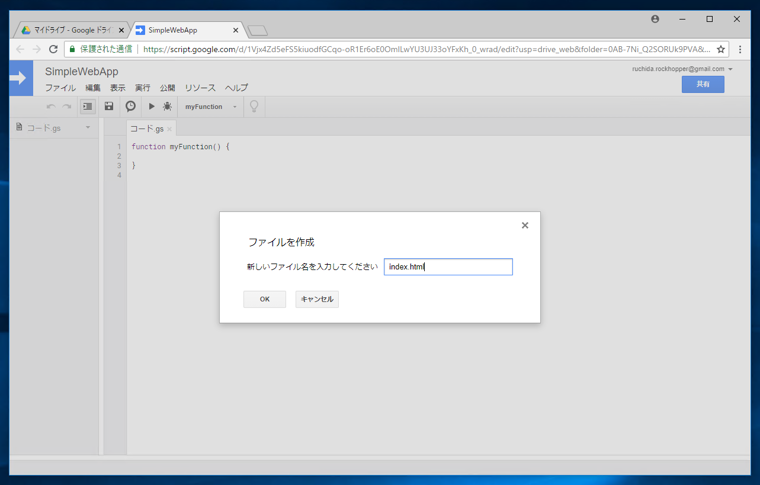Screen dimensions: 760x485
Task: Save the script with floppy disk icon
Action: 109,106
